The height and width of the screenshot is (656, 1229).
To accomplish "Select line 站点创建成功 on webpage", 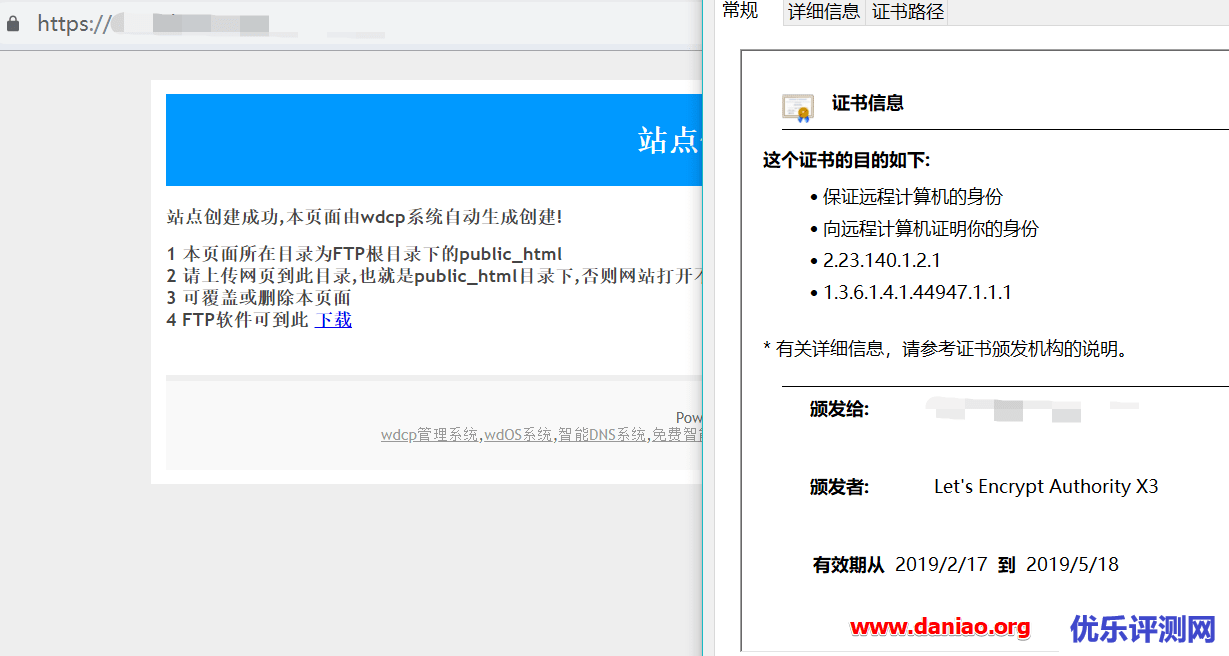I will click(x=364, y=217).
